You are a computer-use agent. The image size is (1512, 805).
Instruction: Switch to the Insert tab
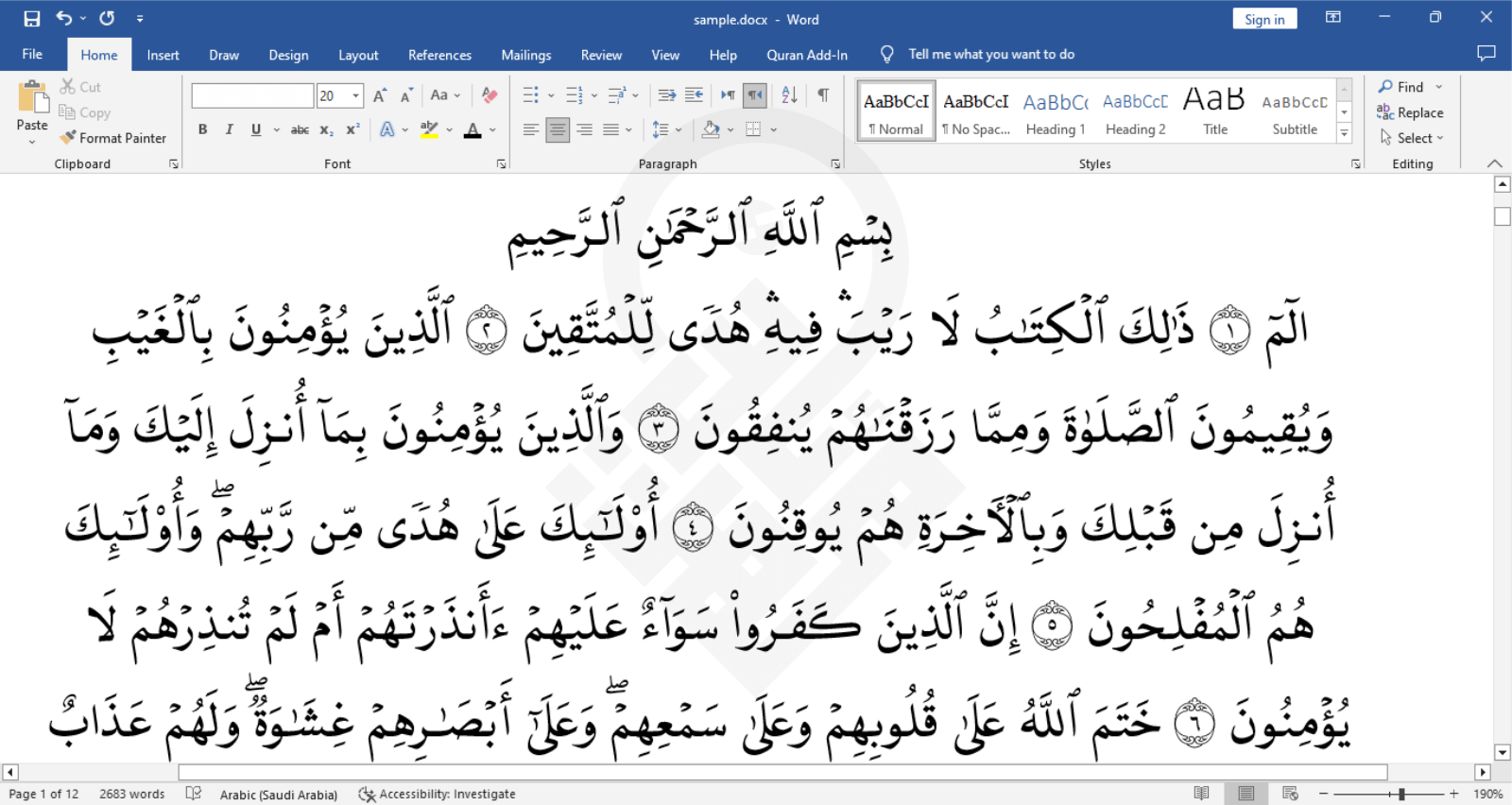(x=163, y=55)
